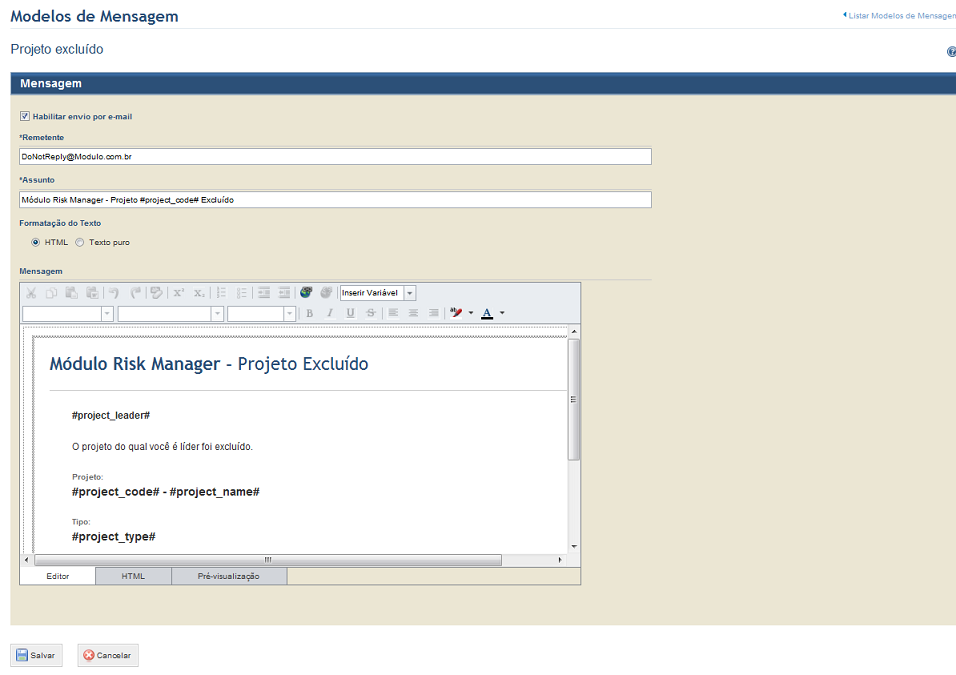Expand the font color arrow
This screenshot has width=956, height=675.
tap(502, 313)
